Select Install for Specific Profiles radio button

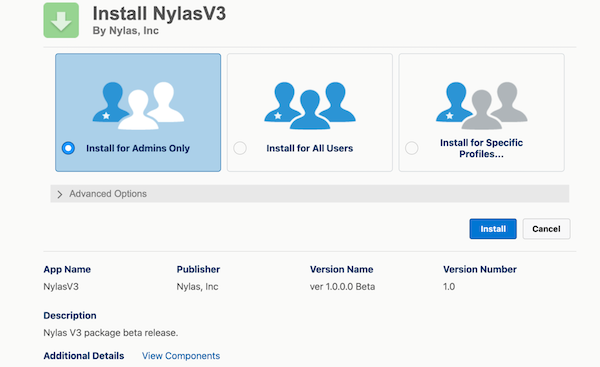[412, 148]
